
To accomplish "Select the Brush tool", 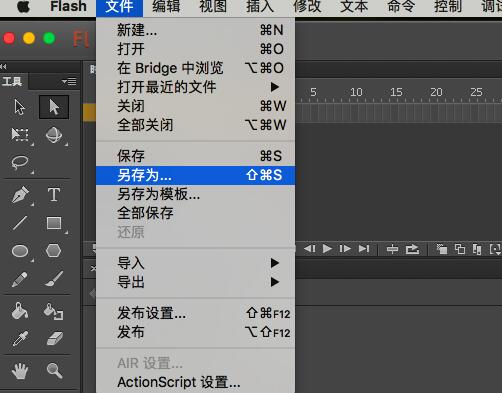I will [54, 279].
